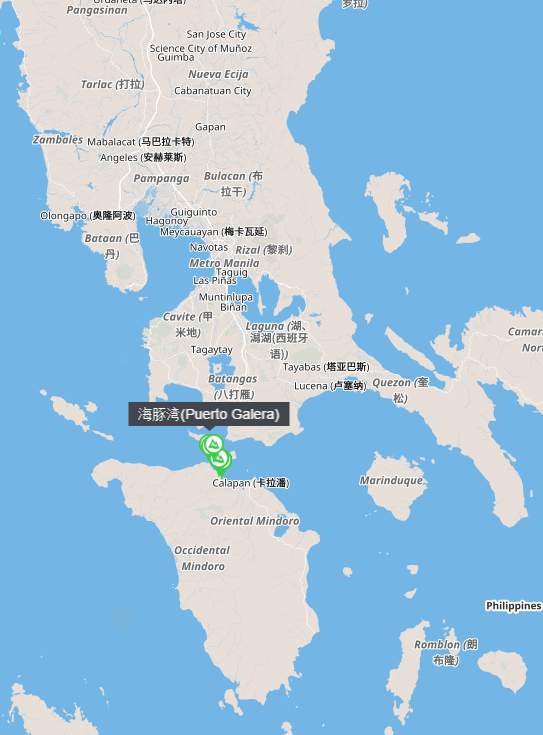
Task: Select the Marinduque island label
Action: 391,480
